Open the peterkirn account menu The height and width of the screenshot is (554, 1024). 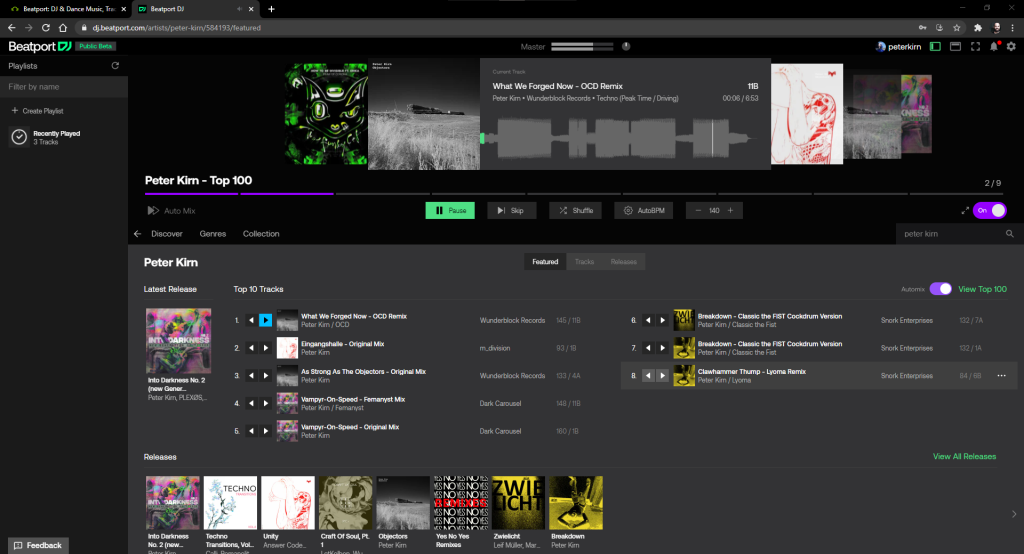coord(898,46)
